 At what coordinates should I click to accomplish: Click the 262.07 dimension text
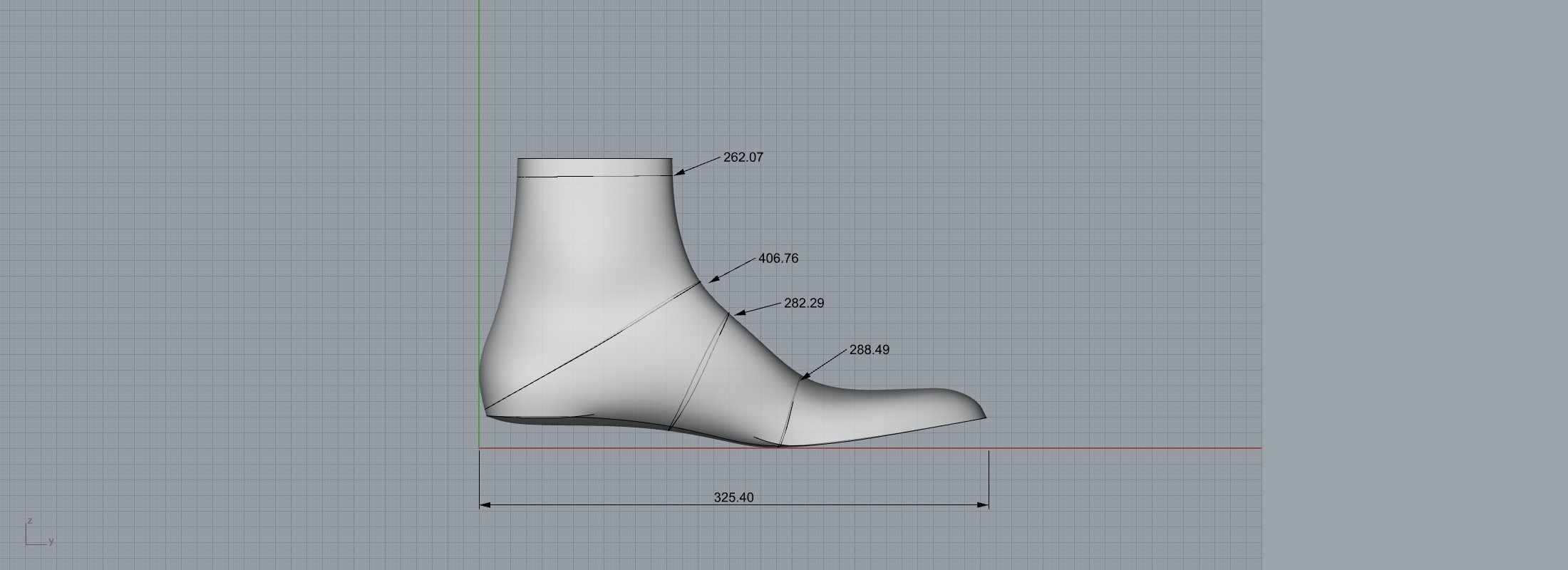point(743,157)
